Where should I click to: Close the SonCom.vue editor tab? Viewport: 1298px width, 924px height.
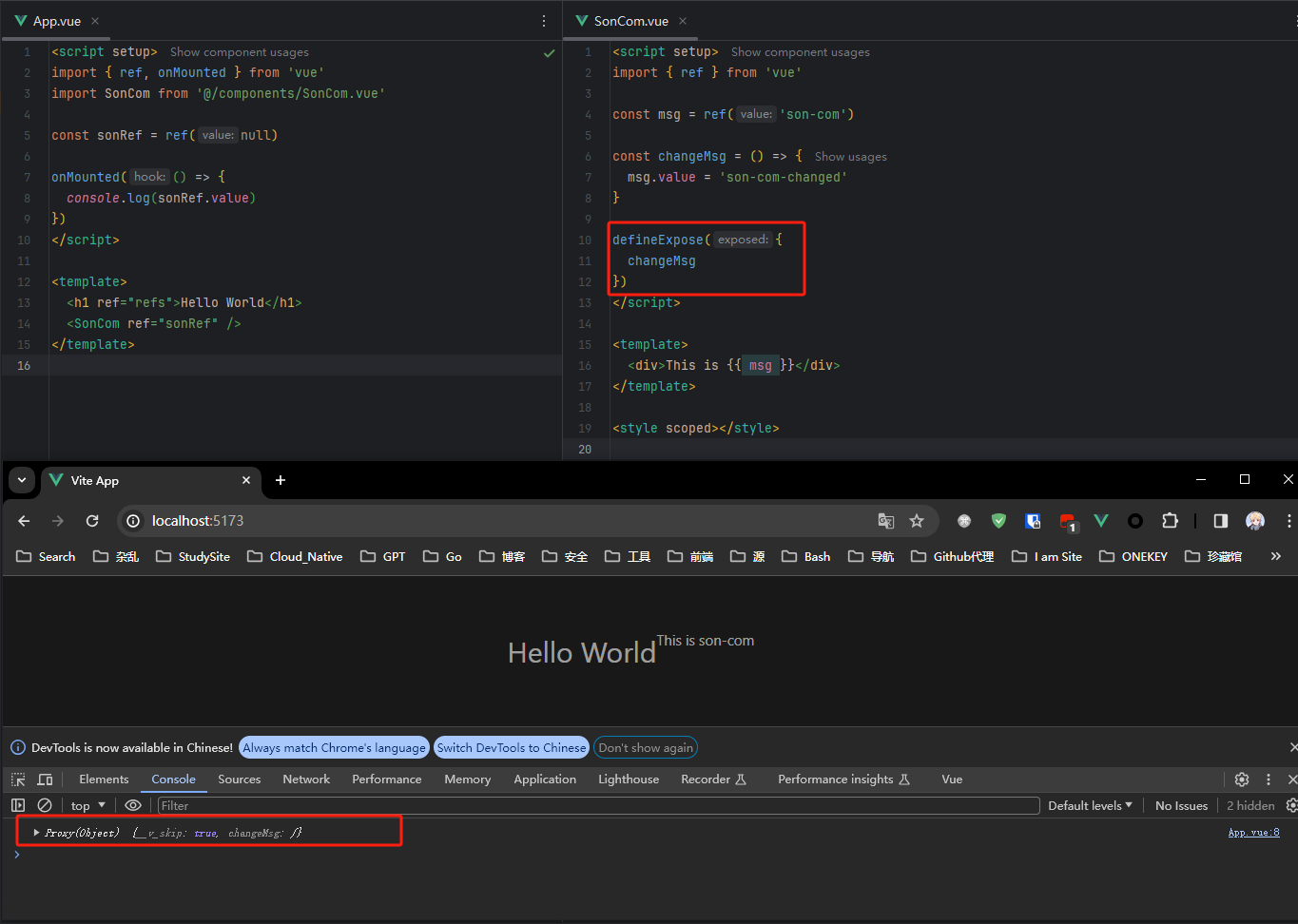[x=683, y=21]
